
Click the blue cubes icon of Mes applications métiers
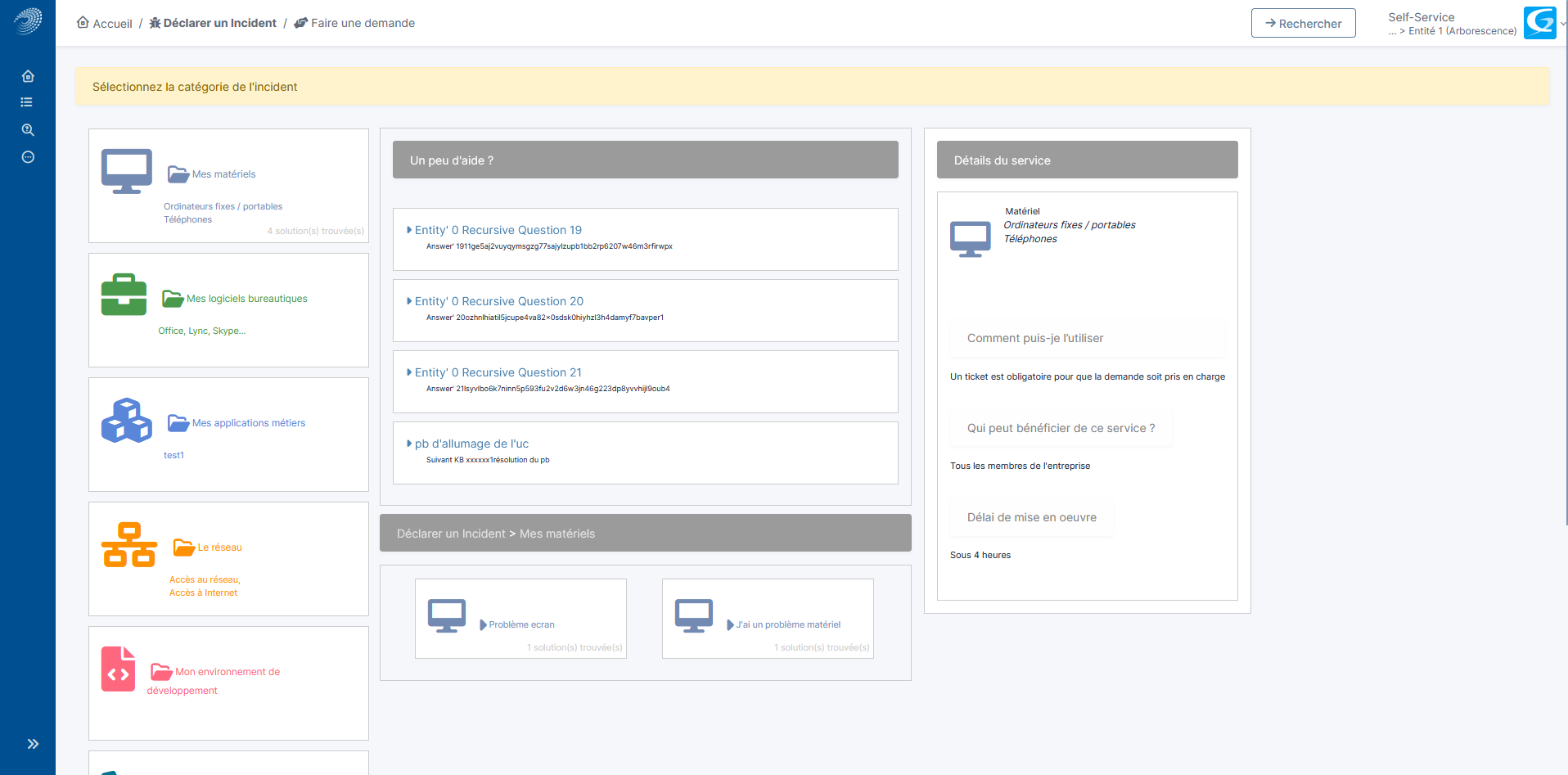pyautogui.click(x=127, y=420)
